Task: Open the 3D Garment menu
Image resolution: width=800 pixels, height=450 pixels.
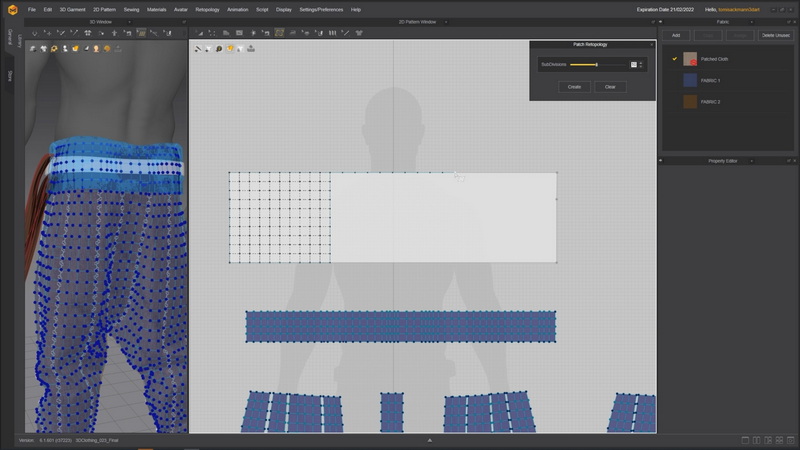Action: 72,10
